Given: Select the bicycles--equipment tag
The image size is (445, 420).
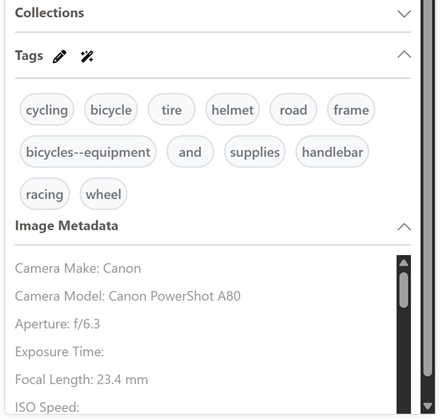Looking at the screenshot, I should [88, 152].
